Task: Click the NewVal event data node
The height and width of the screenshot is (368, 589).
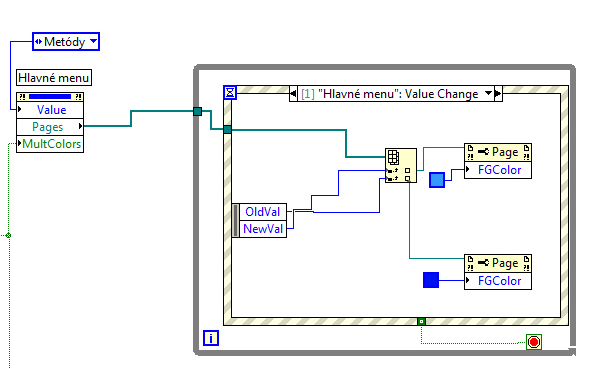Action: [263, 229]
